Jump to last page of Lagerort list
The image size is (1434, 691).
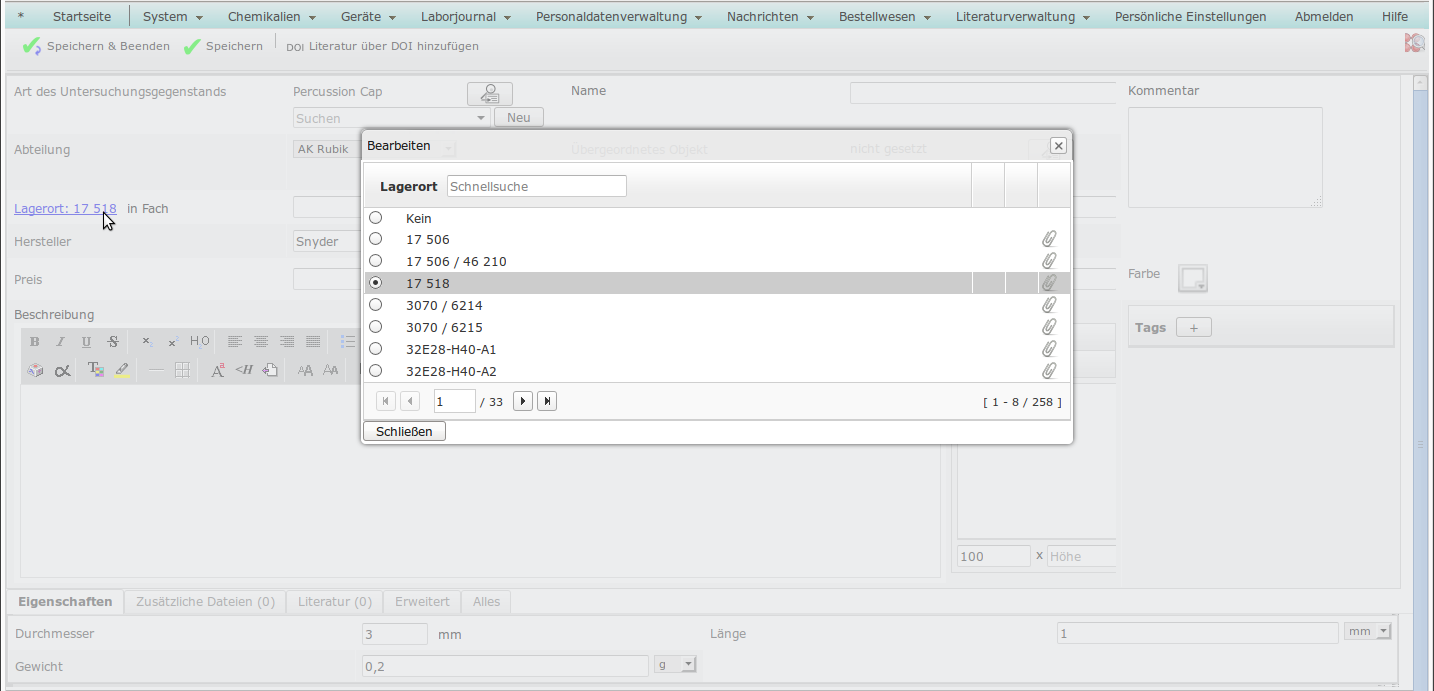click(546, 401)
